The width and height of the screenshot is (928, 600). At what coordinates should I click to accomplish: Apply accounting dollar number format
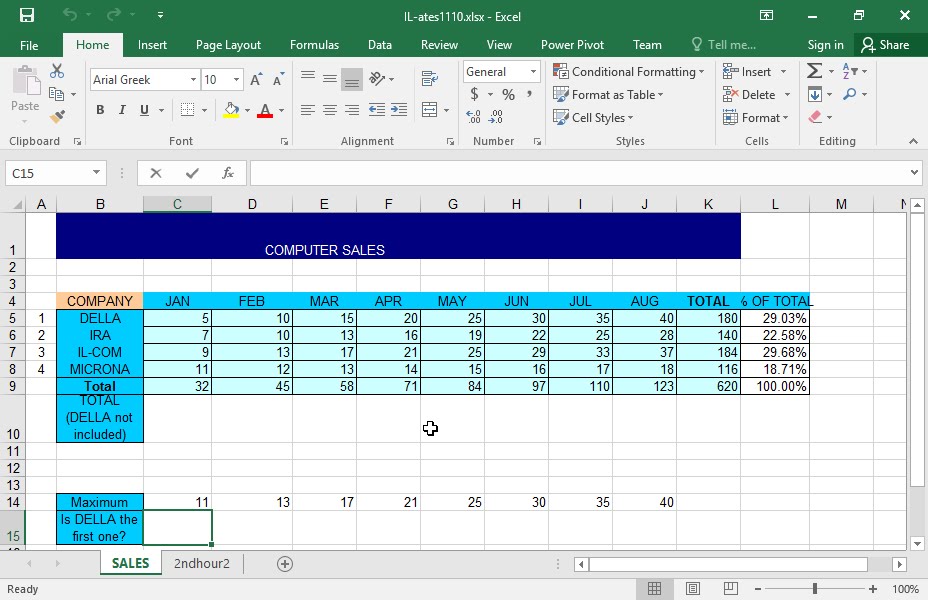(474, 94)
